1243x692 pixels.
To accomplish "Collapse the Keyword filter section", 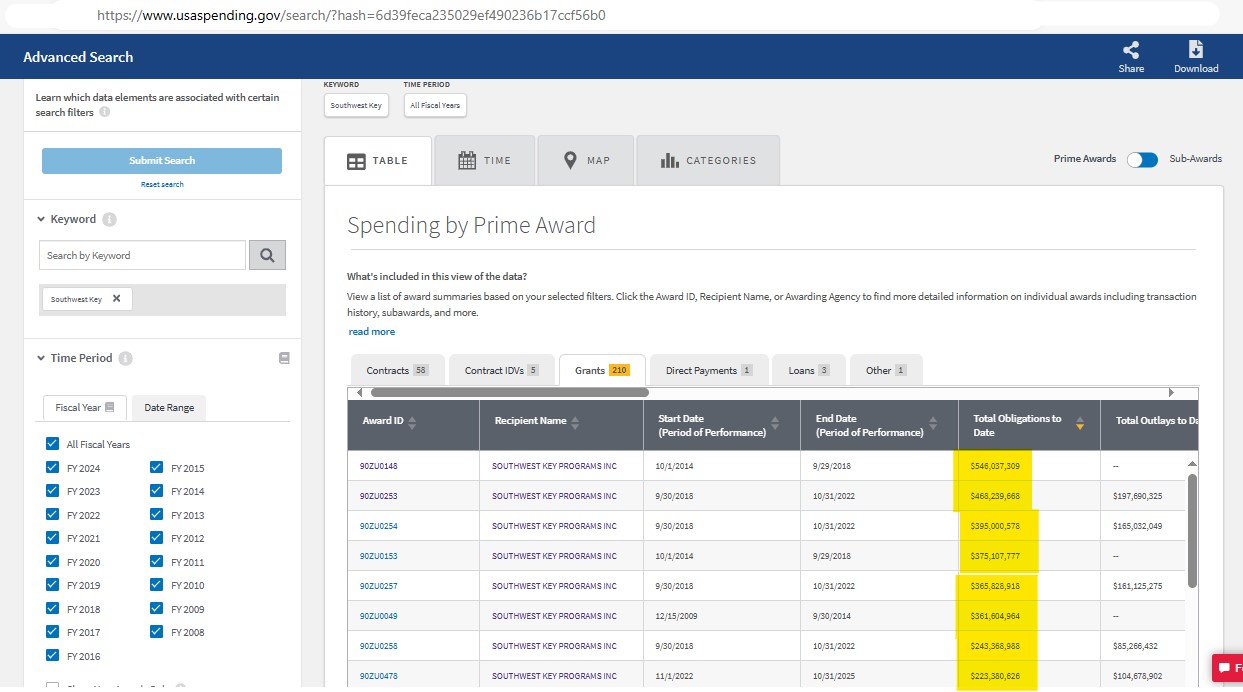I will coord(41,219).
